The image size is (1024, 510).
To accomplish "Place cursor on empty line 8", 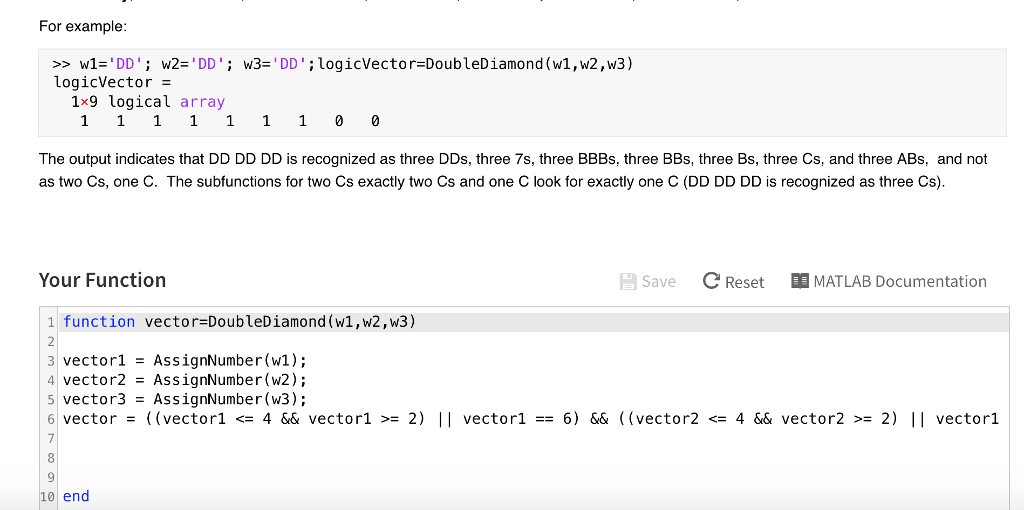I will pyautogui.click(x=300, y=457).
